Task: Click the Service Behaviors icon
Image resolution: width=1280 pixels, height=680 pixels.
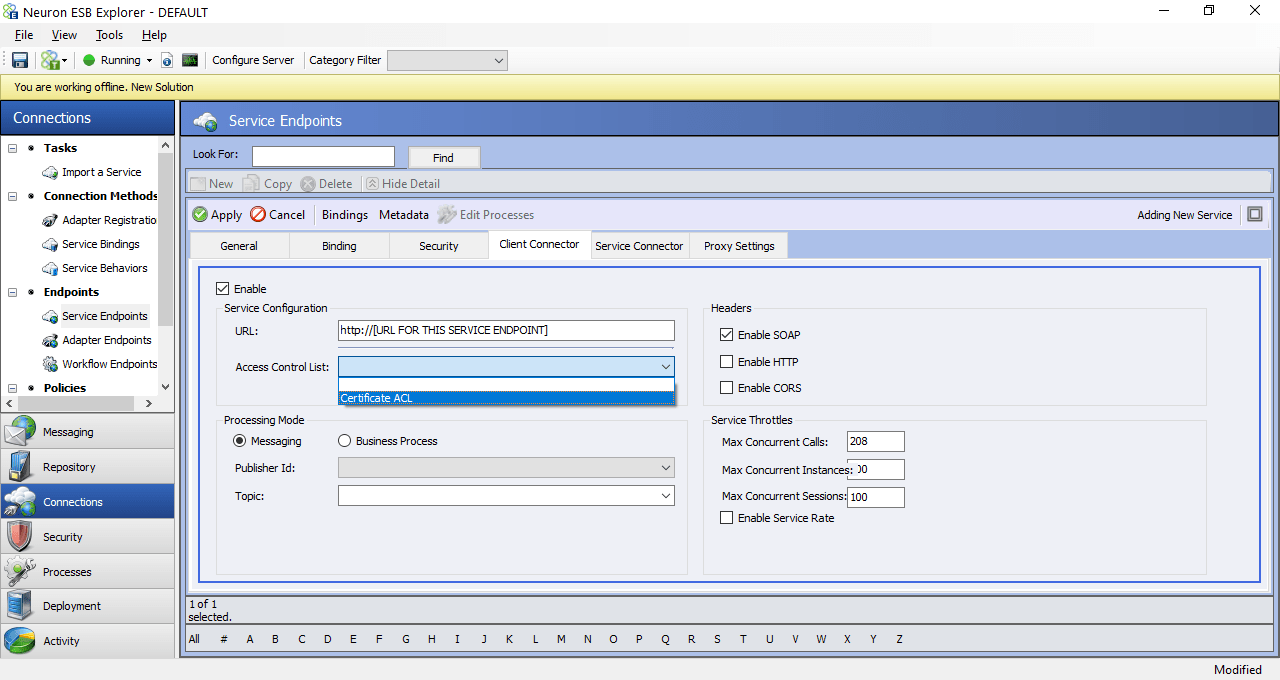Action: click(x=50, y=268)
